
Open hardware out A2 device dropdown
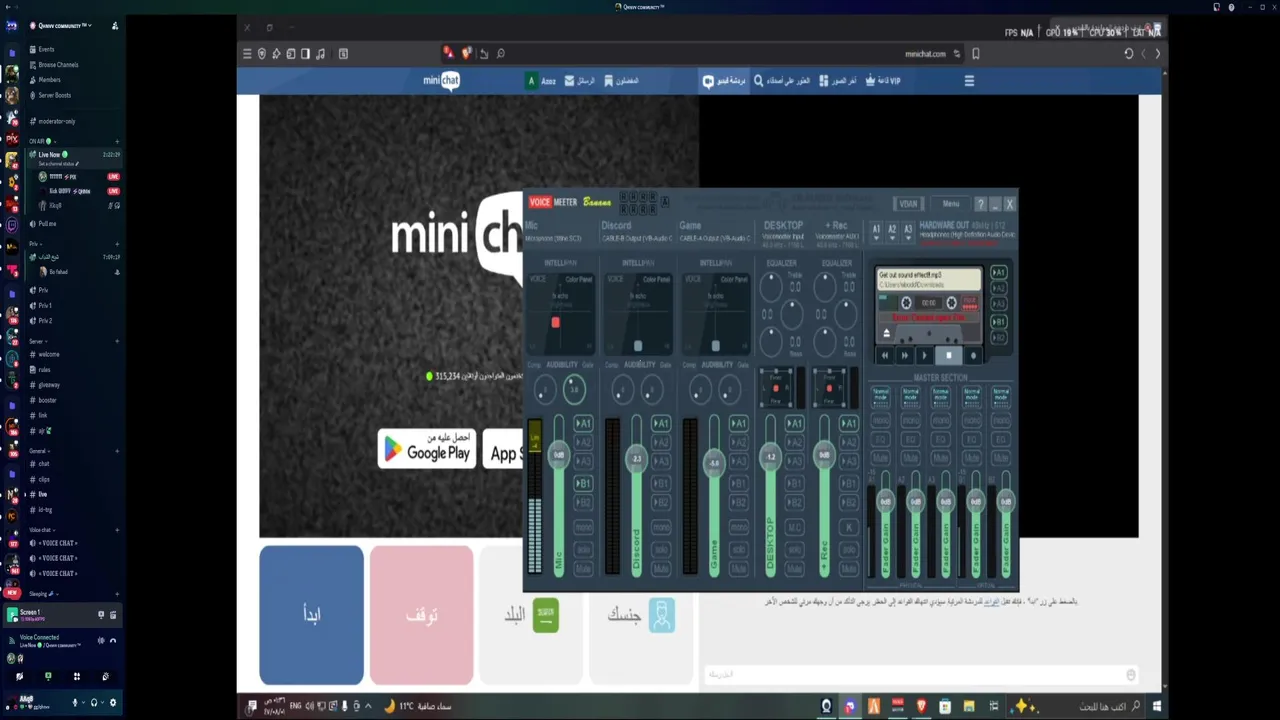click(x=892, y=230)
